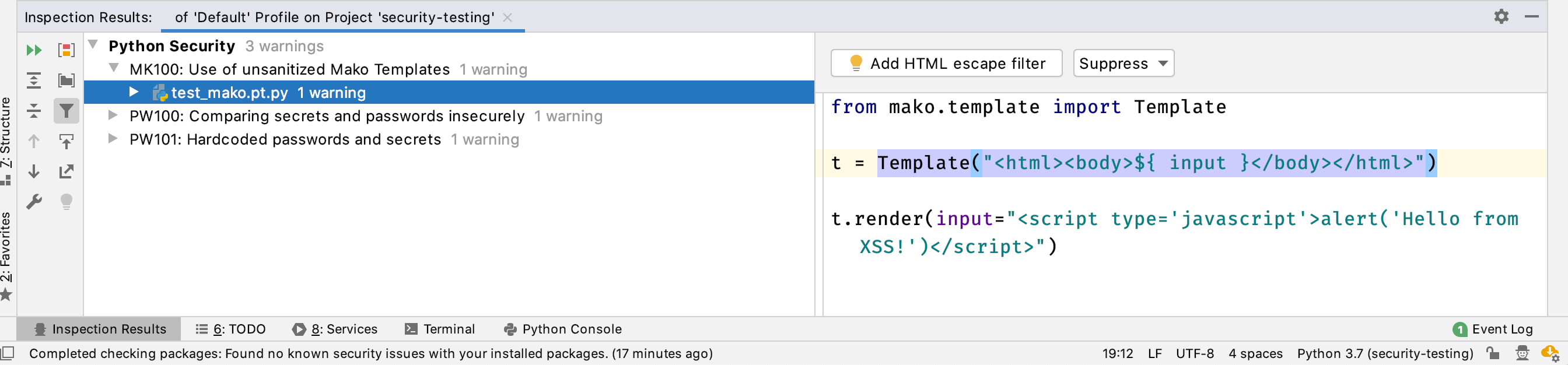Click the yellow lightbulb on fix button
Screen dimensions: 1568x365
click(856, 62)
